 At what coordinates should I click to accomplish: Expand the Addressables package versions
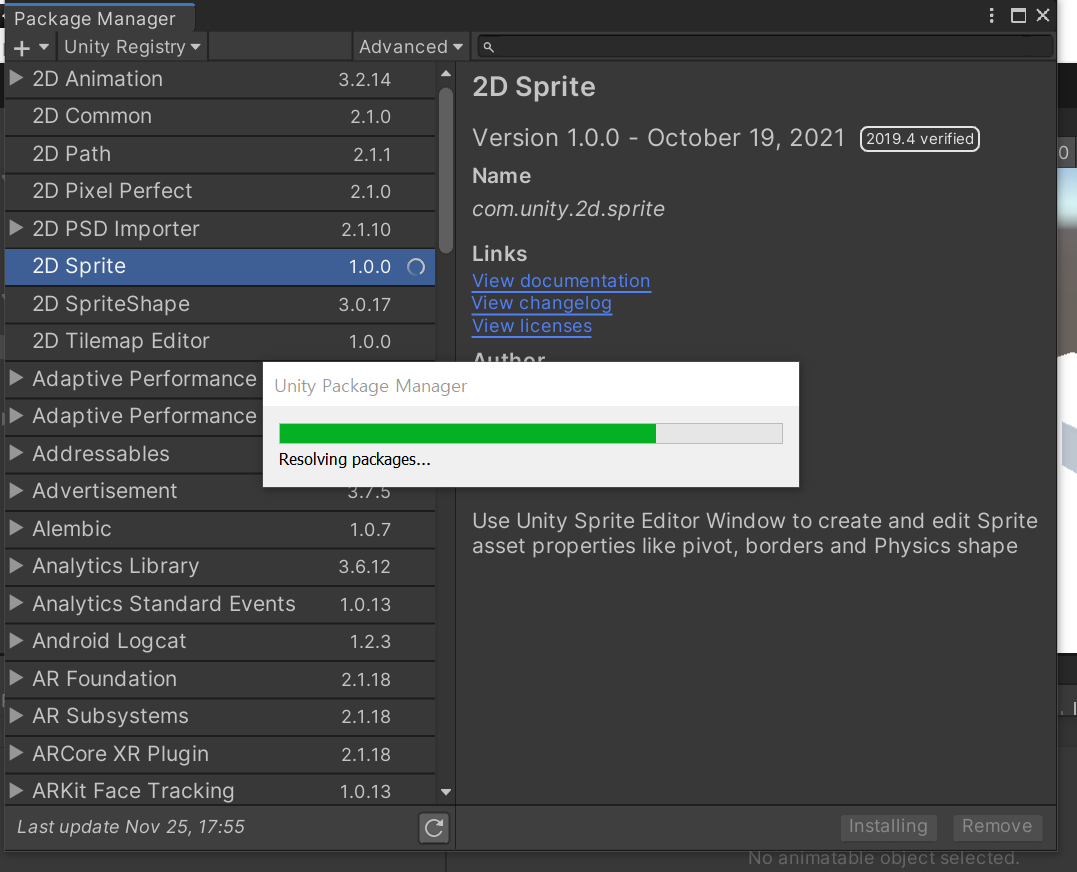coord(16,452)
